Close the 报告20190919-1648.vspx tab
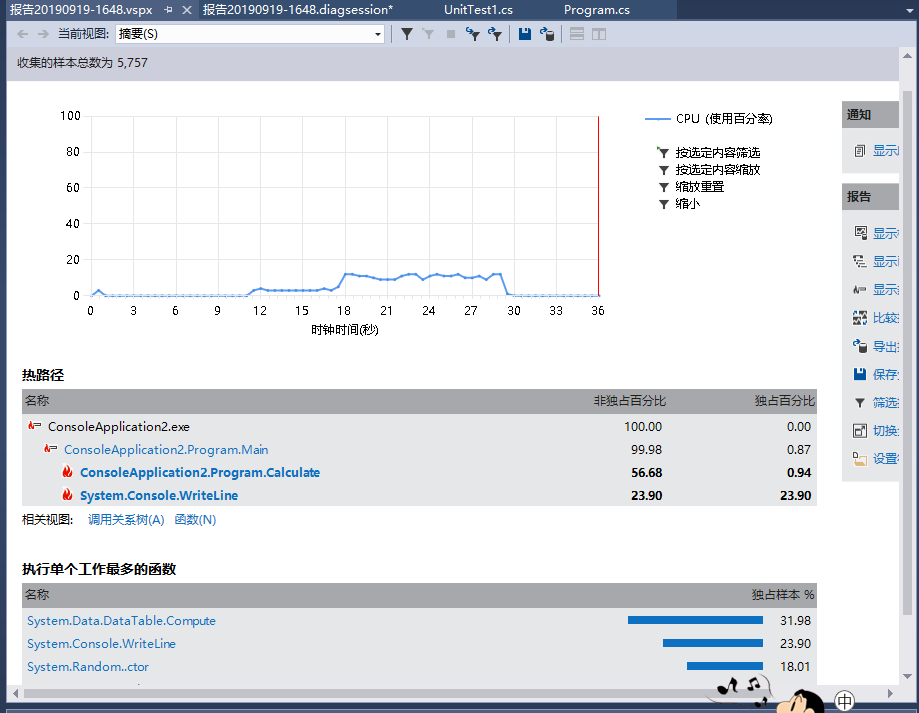The image size is (919, 713). click(x=187, y=10)
